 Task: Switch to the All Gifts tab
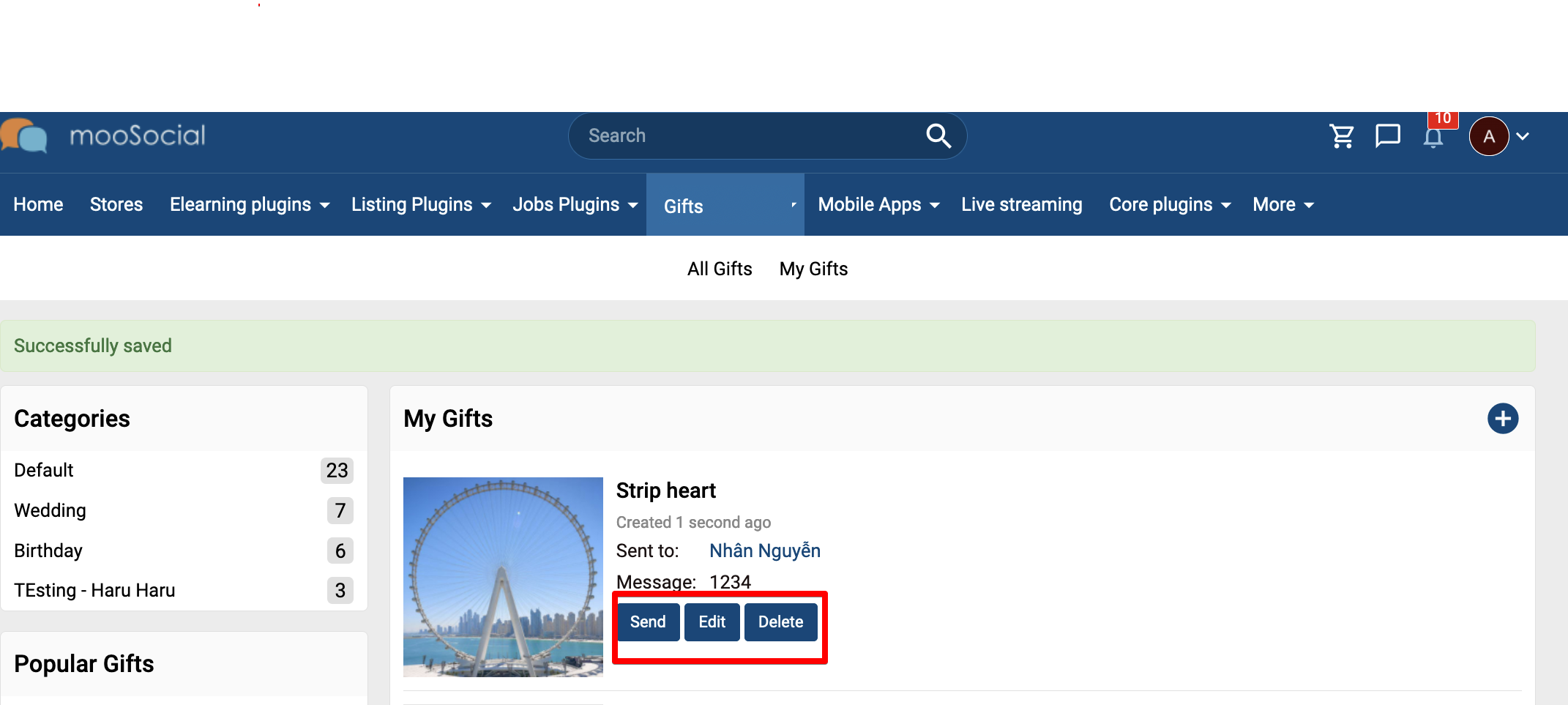[x=720, y=269]
